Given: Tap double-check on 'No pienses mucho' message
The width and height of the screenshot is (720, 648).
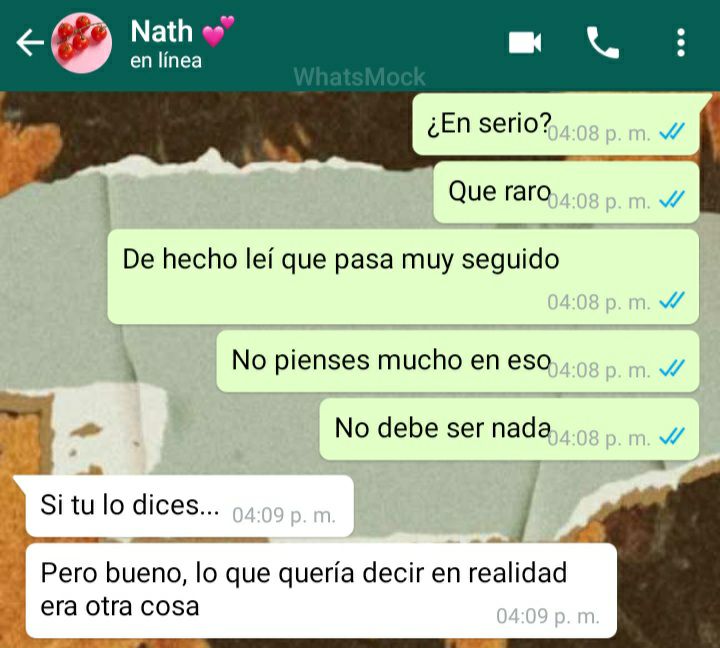Looking at the screenshot, I should [x=672, y=368].
